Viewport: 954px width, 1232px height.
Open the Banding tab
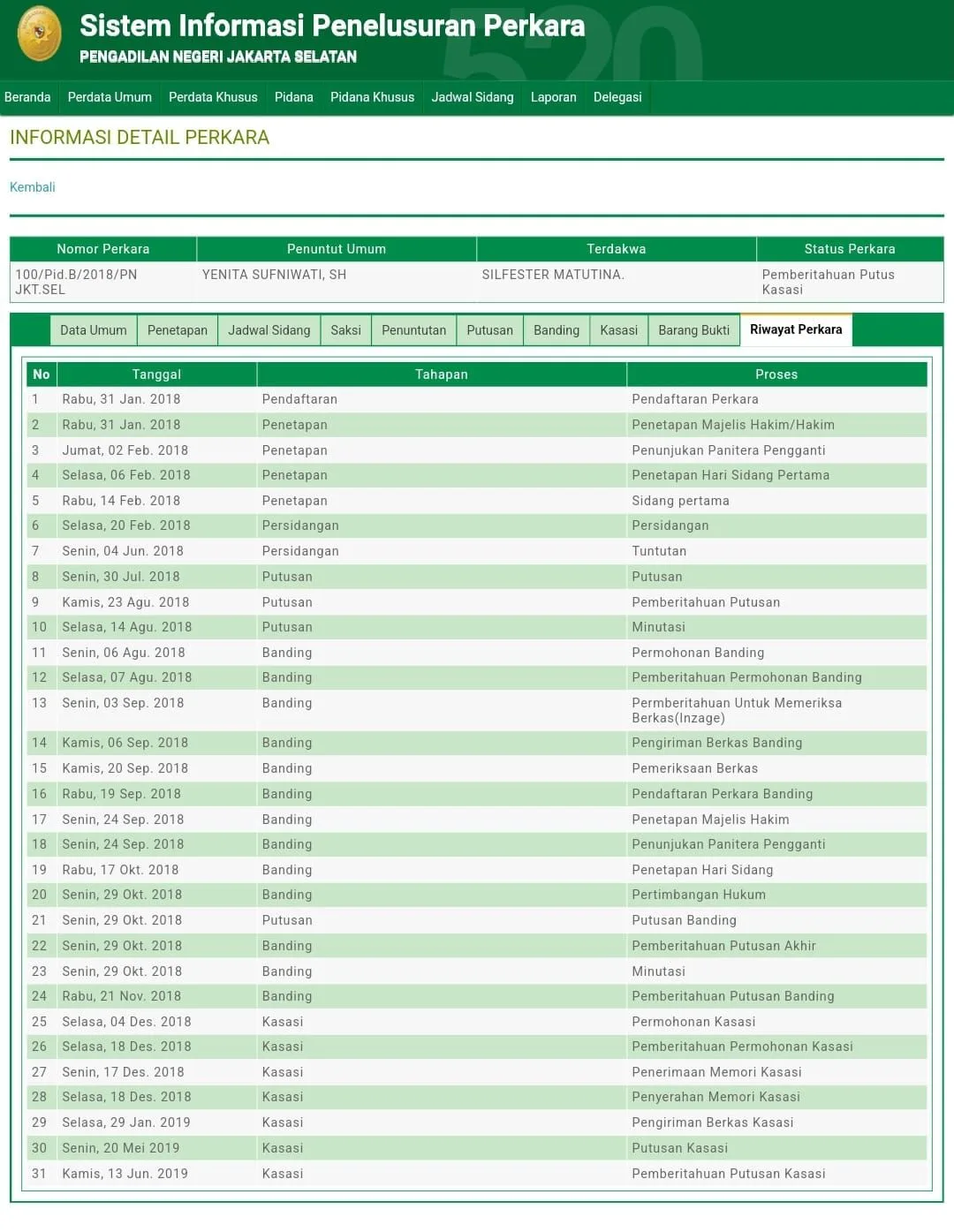556,330
